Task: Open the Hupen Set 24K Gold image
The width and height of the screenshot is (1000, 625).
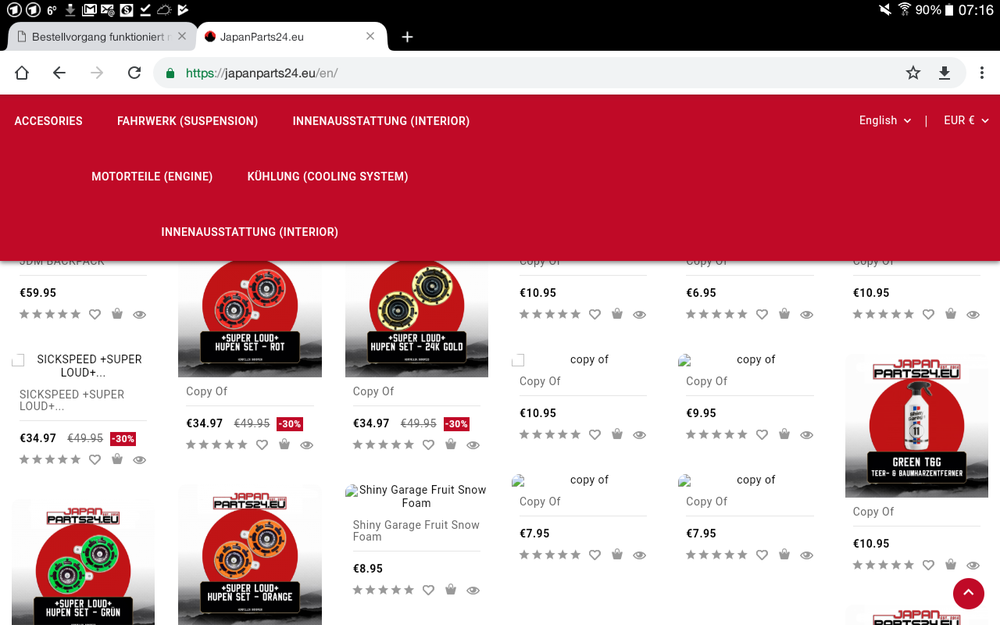Action: (x=416, y=319)
